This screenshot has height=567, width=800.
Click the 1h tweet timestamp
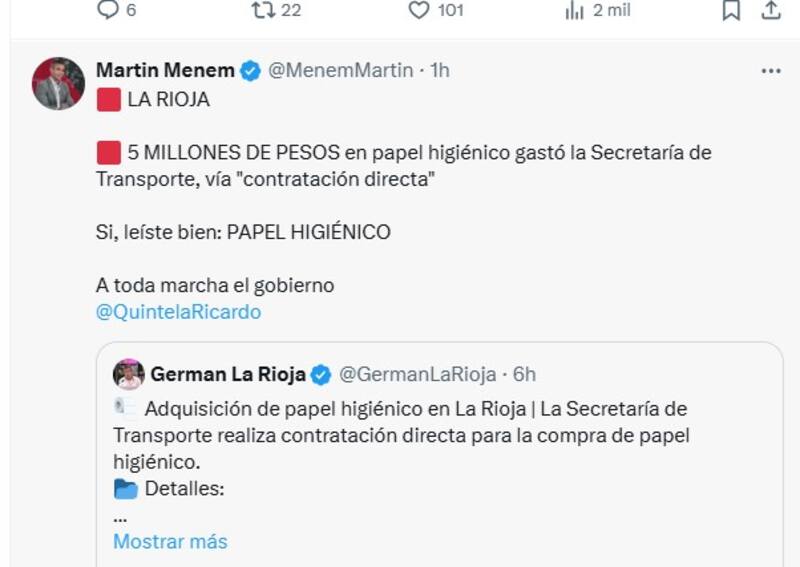tap(439, 70)
